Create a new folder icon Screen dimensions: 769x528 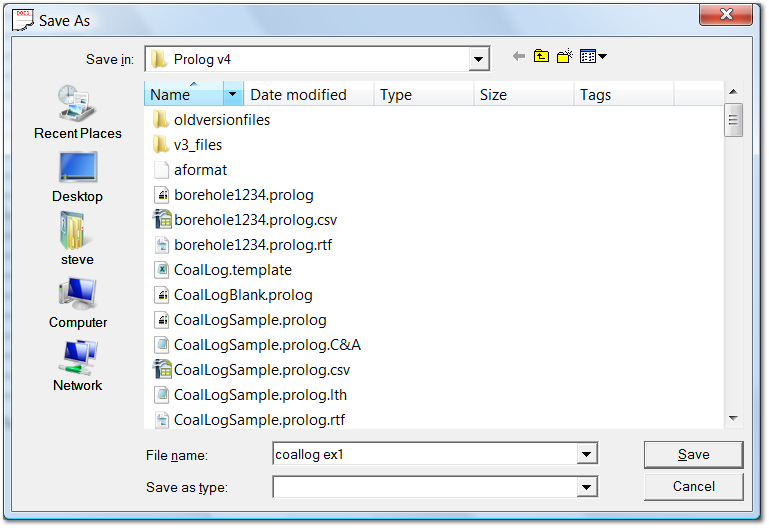click(x=565, y=57)
